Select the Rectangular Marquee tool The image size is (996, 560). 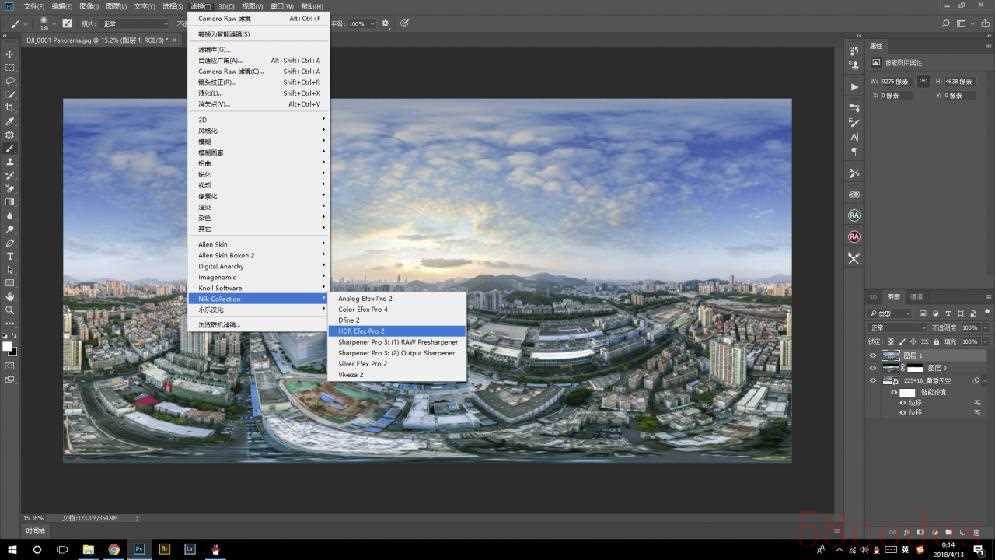[x=10, y=67]
